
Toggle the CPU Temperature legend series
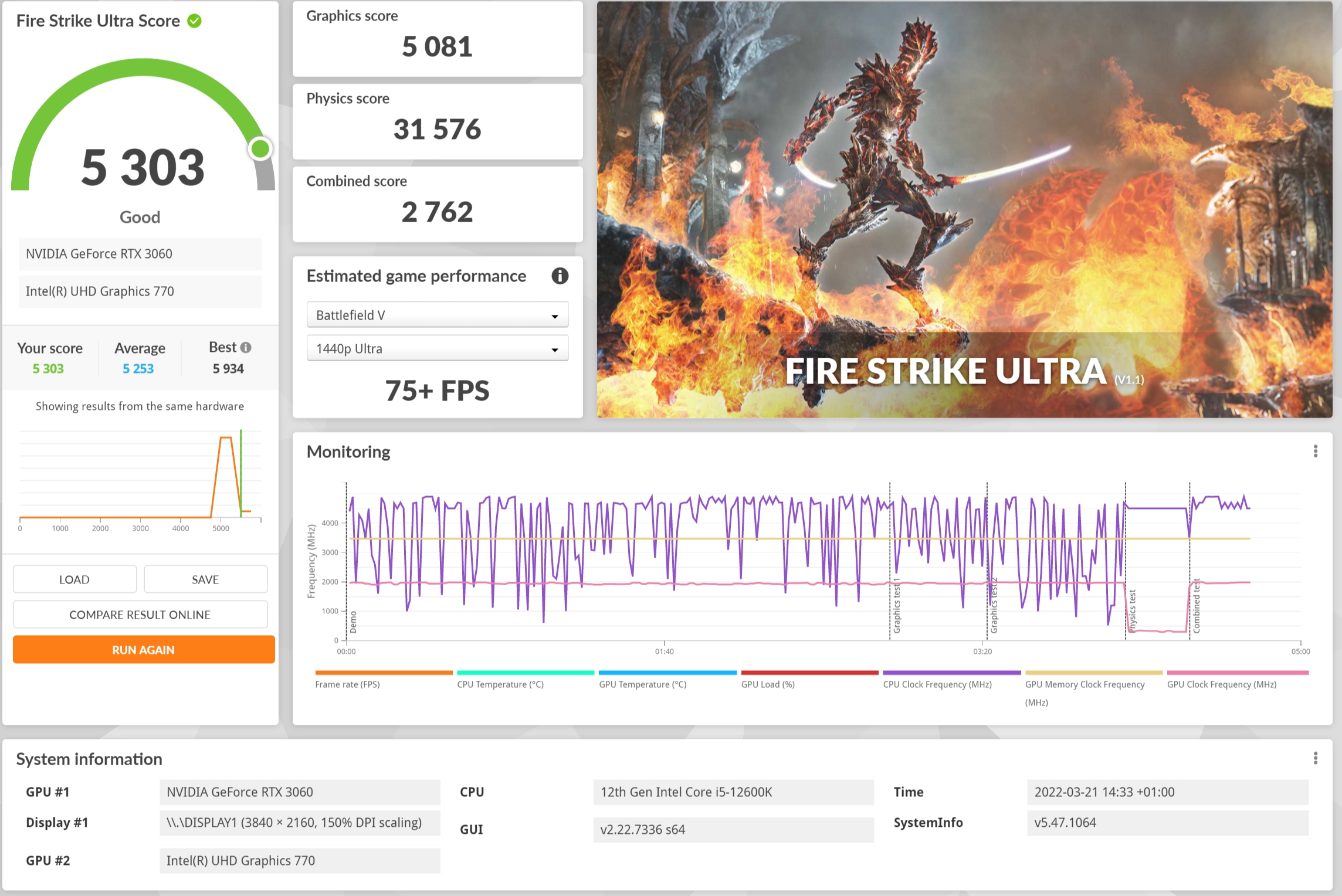(500, 684)
